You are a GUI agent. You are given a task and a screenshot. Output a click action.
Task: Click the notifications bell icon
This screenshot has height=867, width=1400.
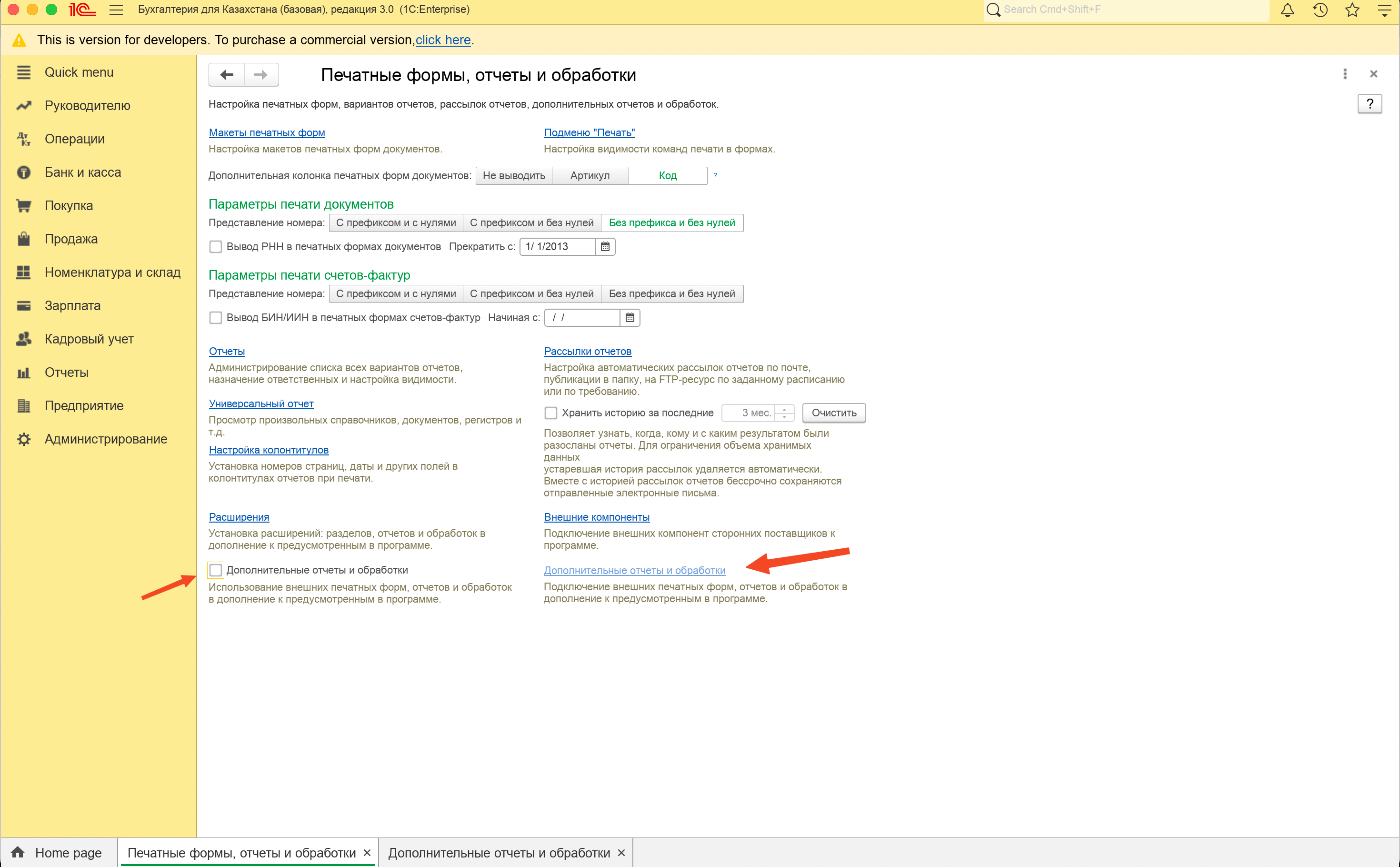point(1287,10)
